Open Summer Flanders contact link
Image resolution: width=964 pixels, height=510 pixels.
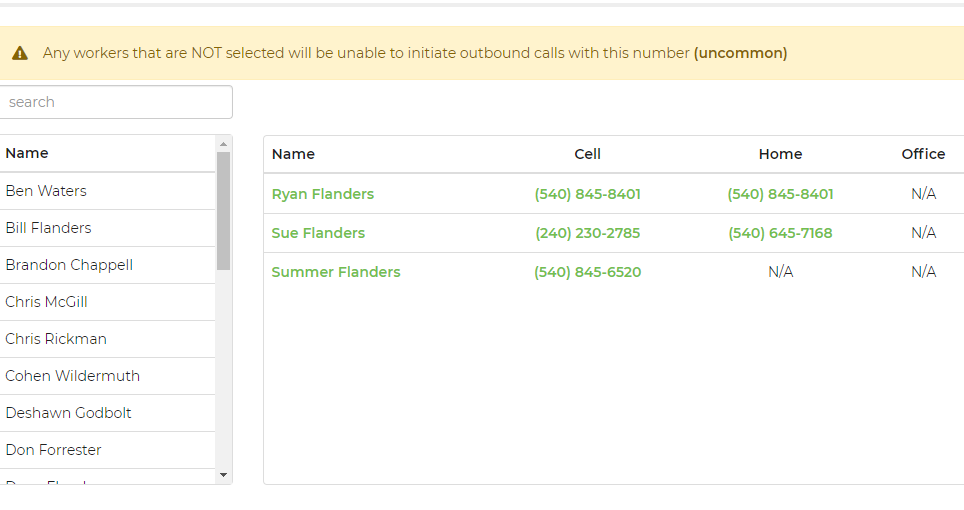[336, 272]
